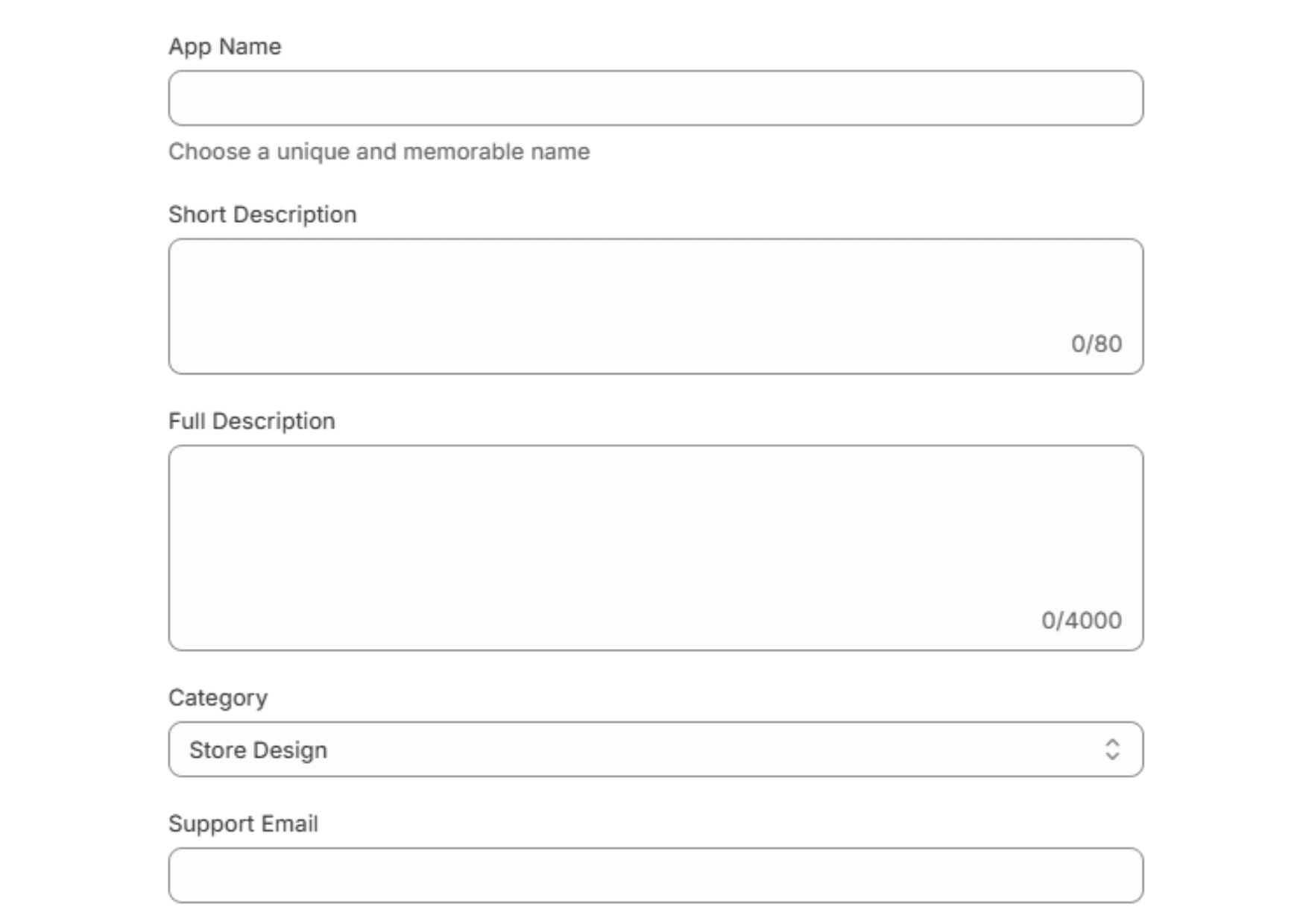The width and height of the screenshot is (1303, 924).
Task: Click the "Store Design" selected value
Action: pos(258,750)
